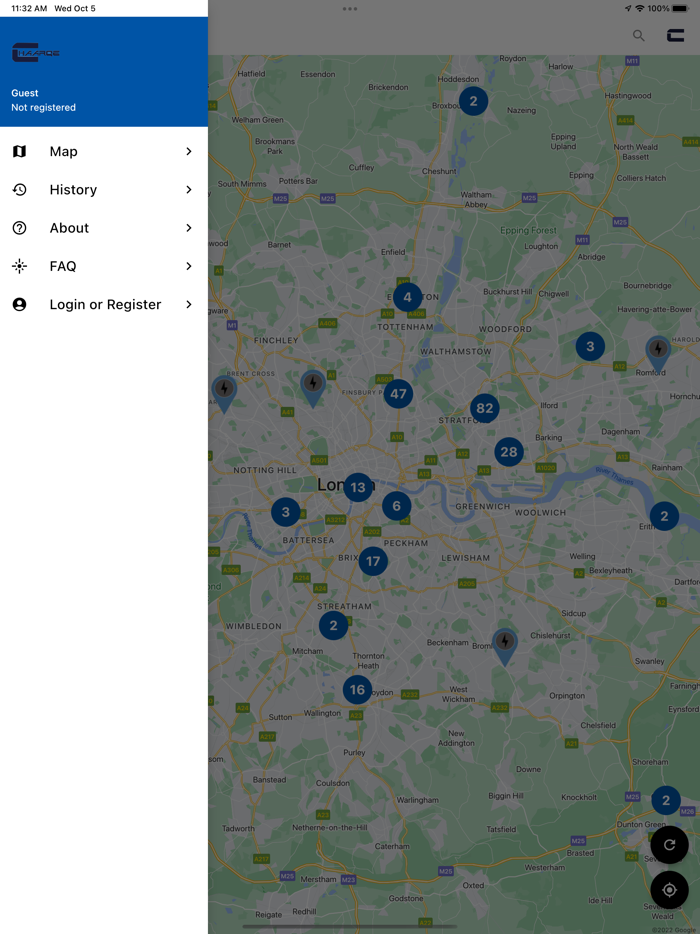Tap the charger pin near Romford
The height and width of the screenshot is (934, 700).
(x=657, y=351)
